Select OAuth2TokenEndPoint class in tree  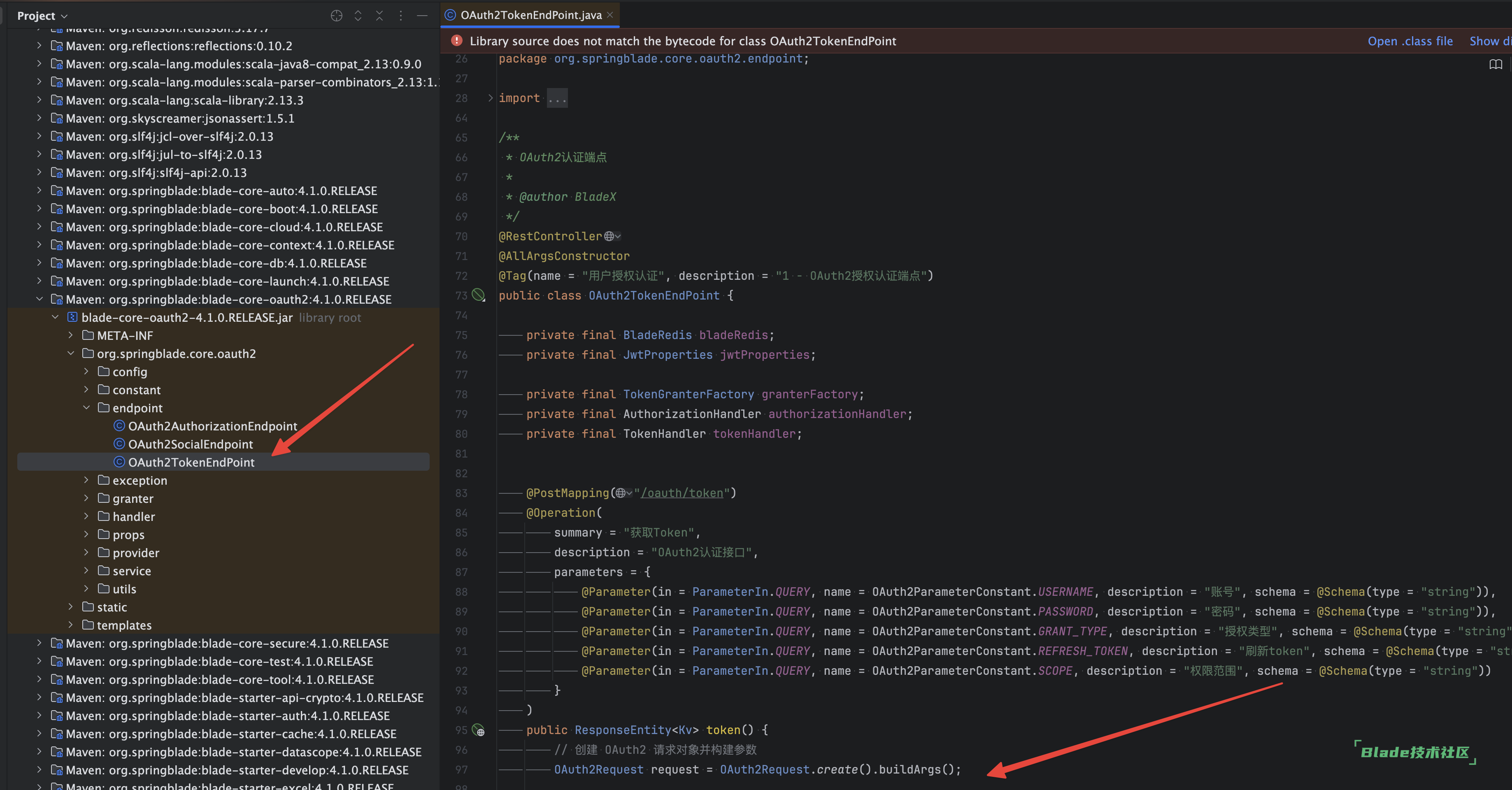click(x=191, y=462)
